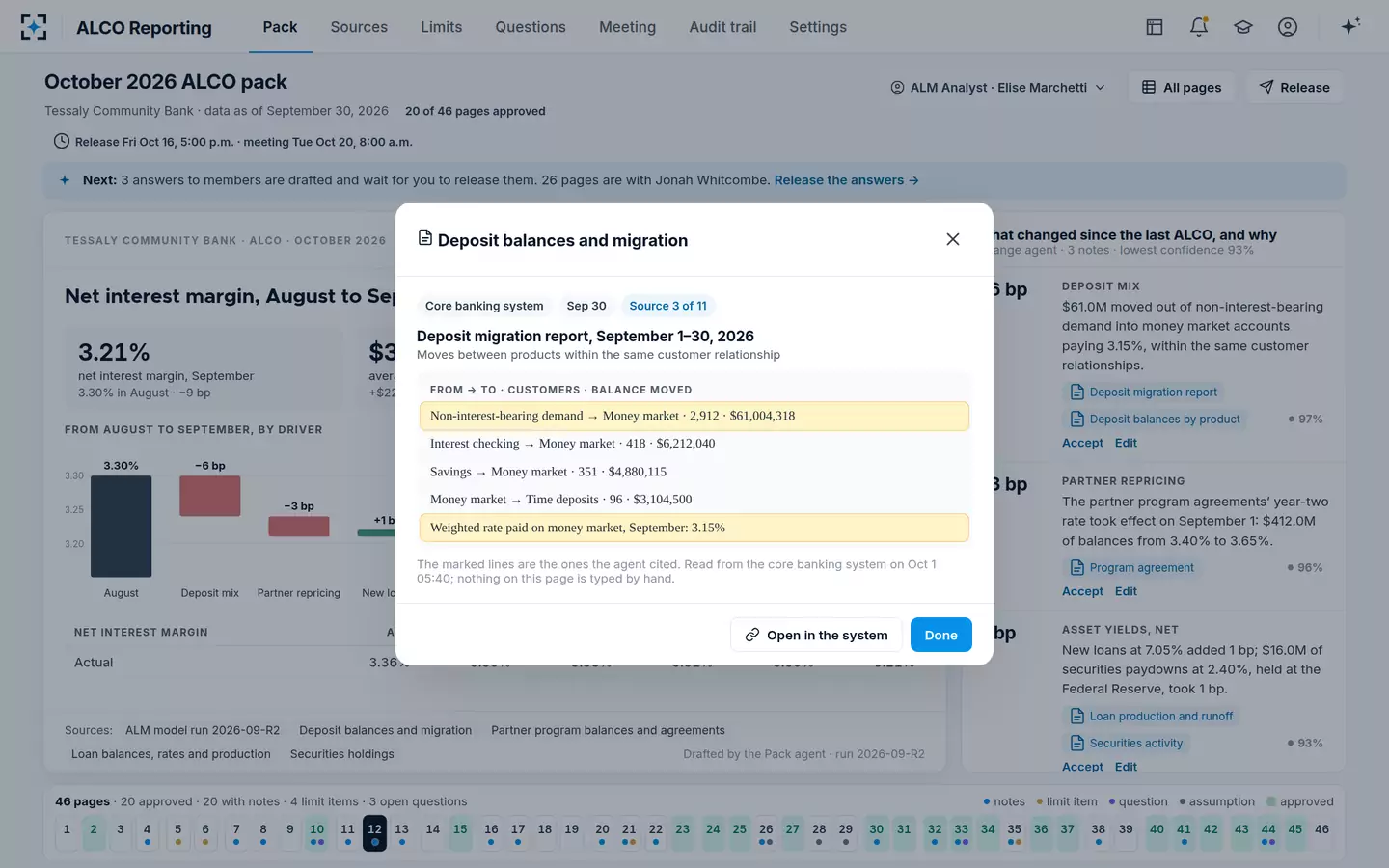Image resolution: width=1389 pixels, height=868 pixels.
Task: Open the Deposit balances by product source
Action: coord(1155,419)
